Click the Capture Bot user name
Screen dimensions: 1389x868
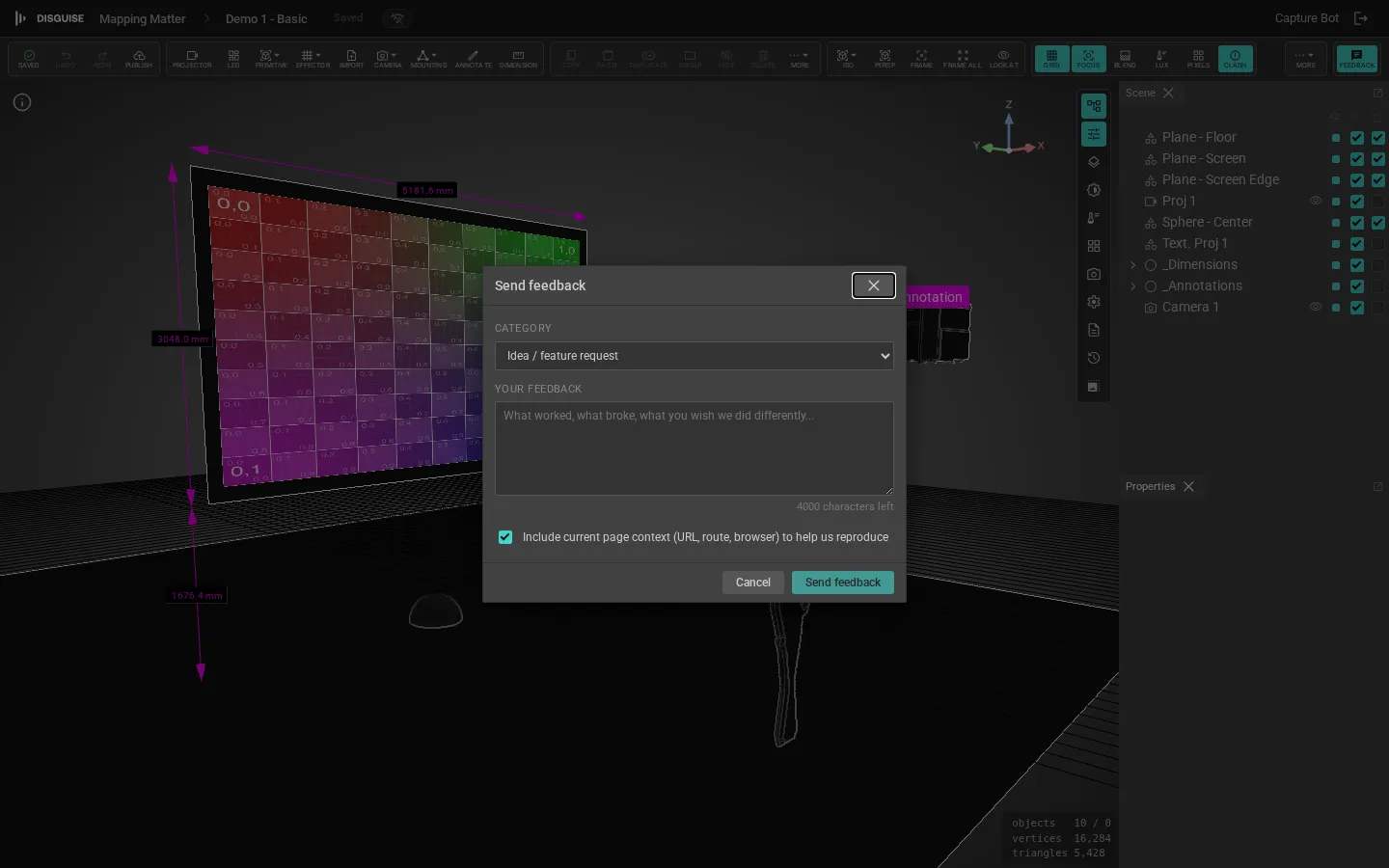pos(1306,18)
